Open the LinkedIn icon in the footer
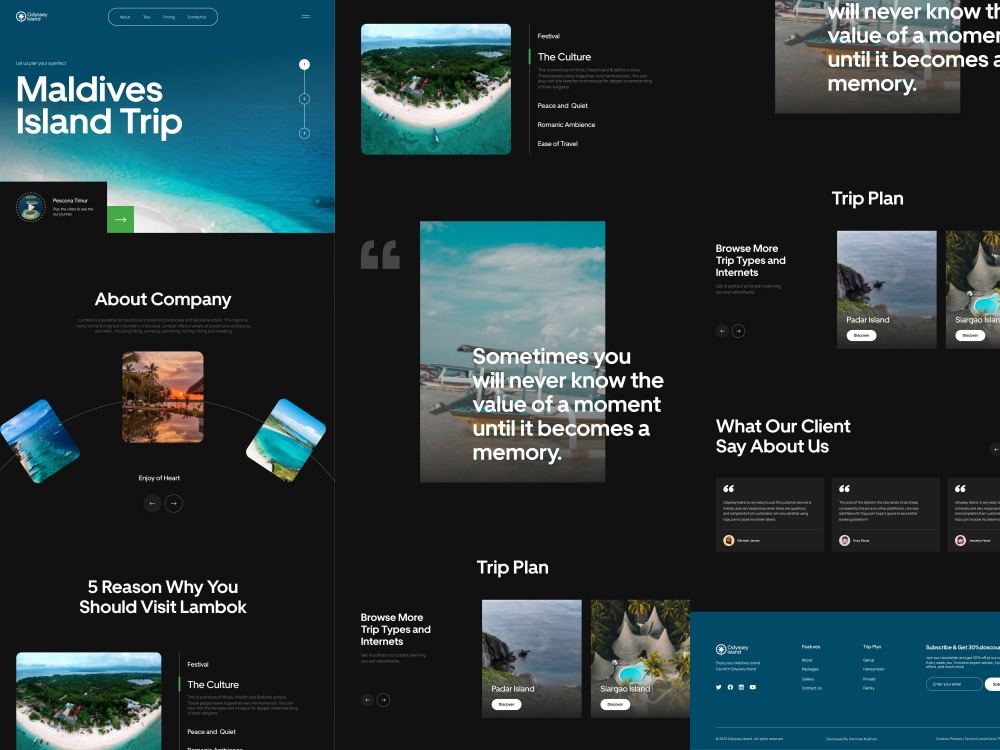Viewport: 1000px width, 750px height. point(741,688)
